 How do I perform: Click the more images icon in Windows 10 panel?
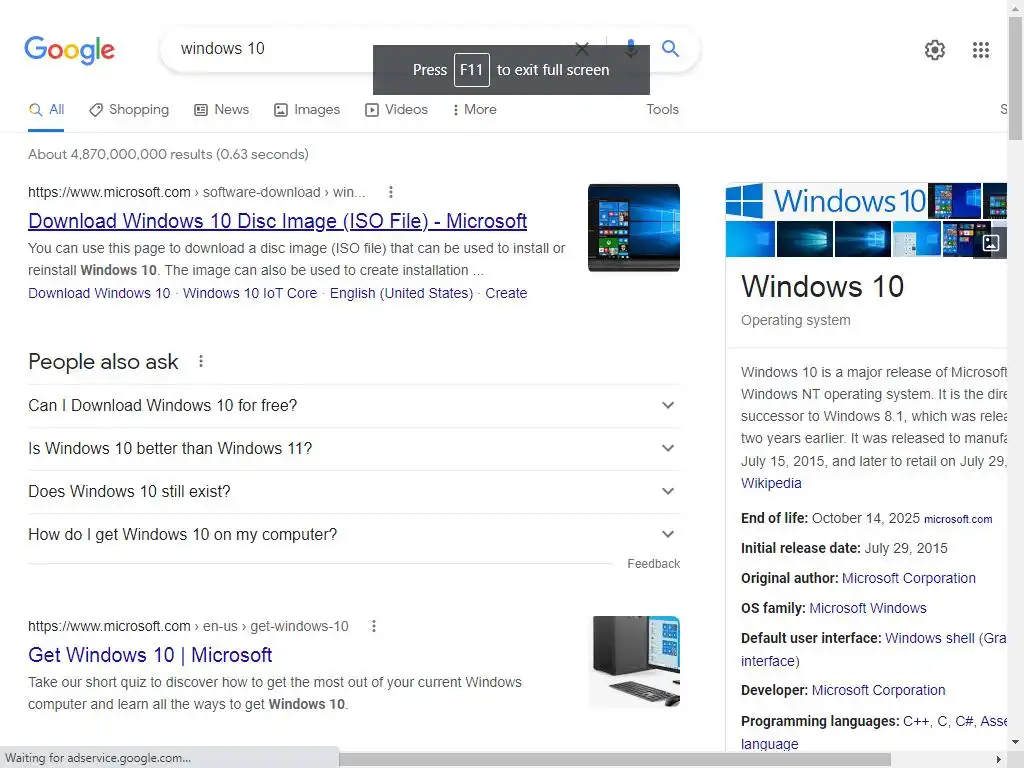pyautogui.click(x=991, y=243)
